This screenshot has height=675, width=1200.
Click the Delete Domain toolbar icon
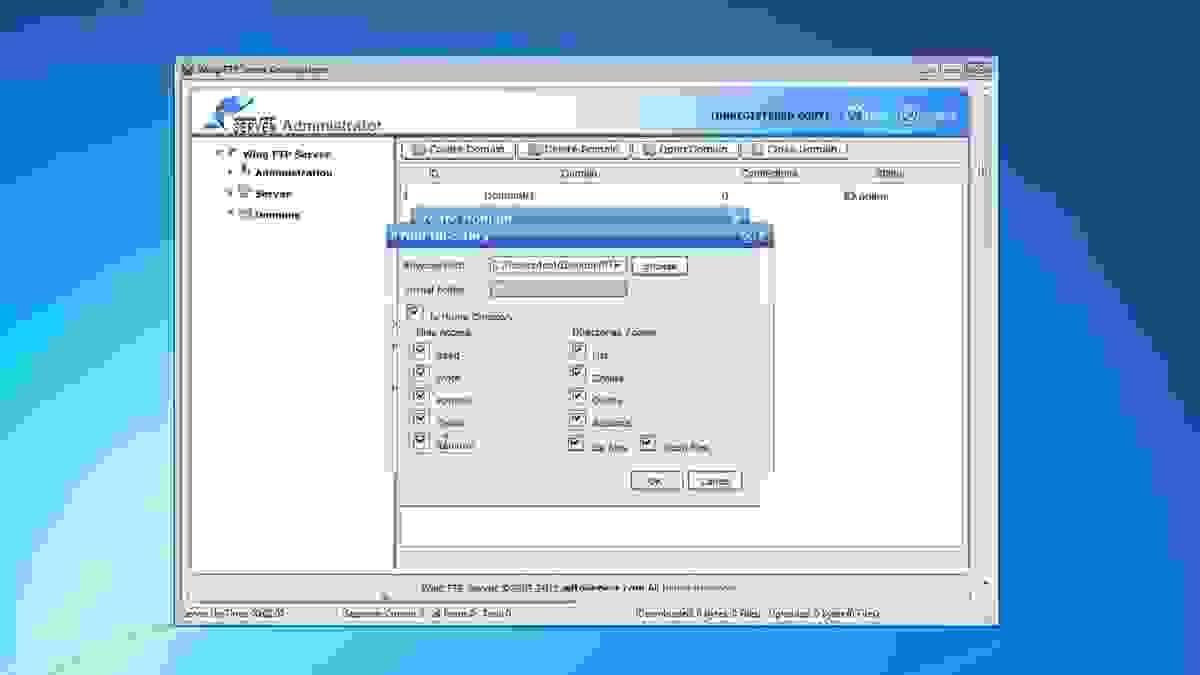tap(530, 149)
